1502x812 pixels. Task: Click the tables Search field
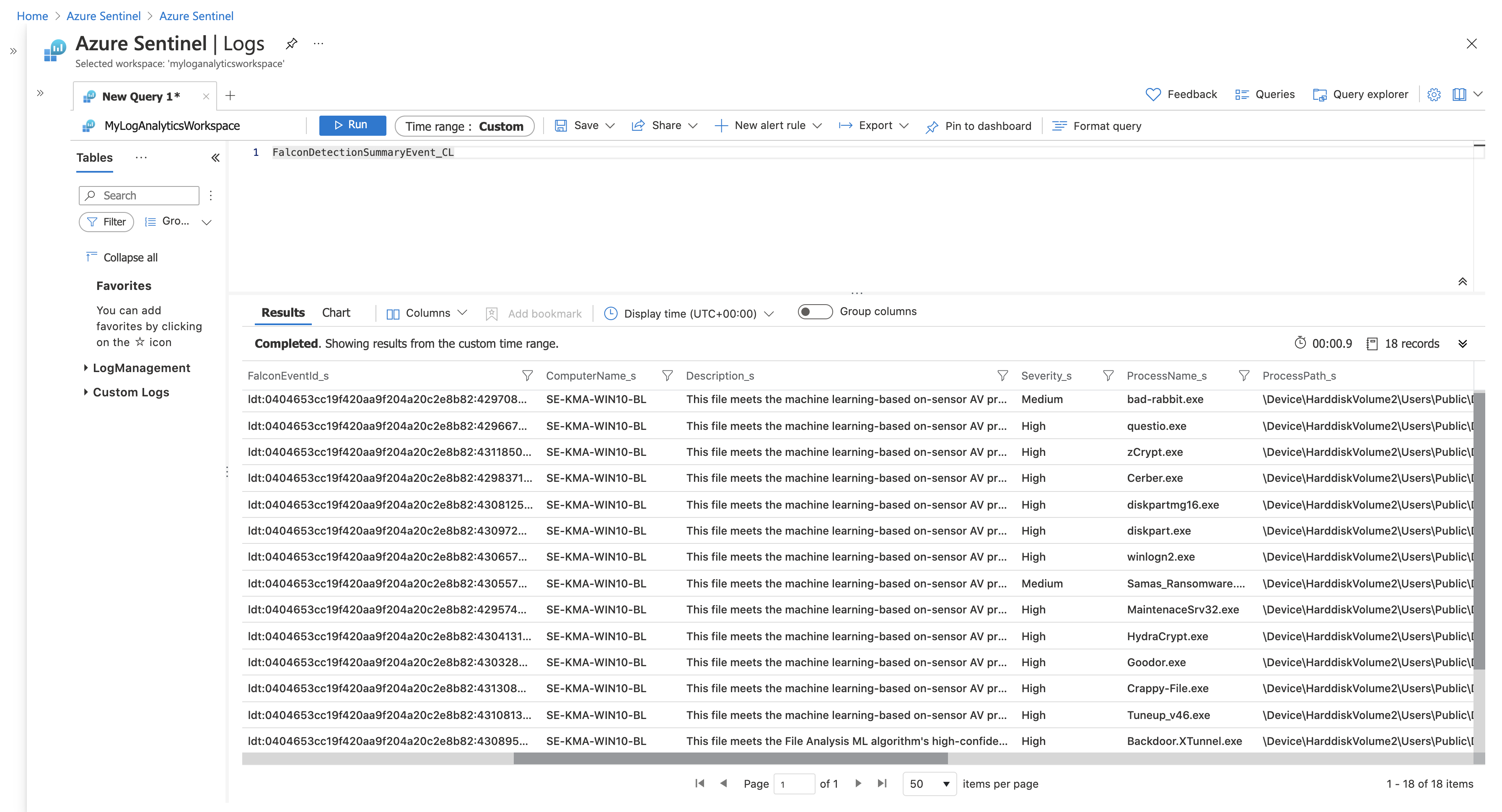[139, 195]
